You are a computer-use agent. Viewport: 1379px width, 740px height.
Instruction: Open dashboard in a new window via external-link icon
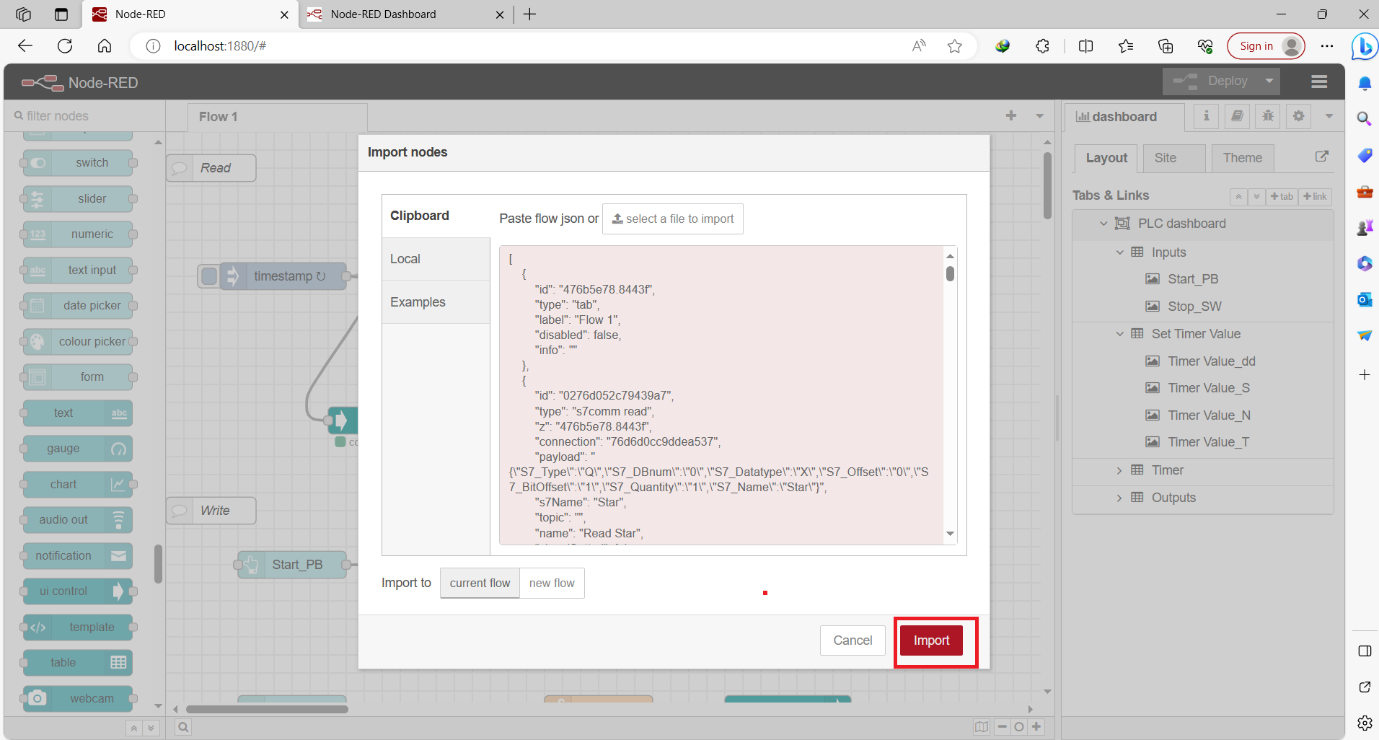1322,156
